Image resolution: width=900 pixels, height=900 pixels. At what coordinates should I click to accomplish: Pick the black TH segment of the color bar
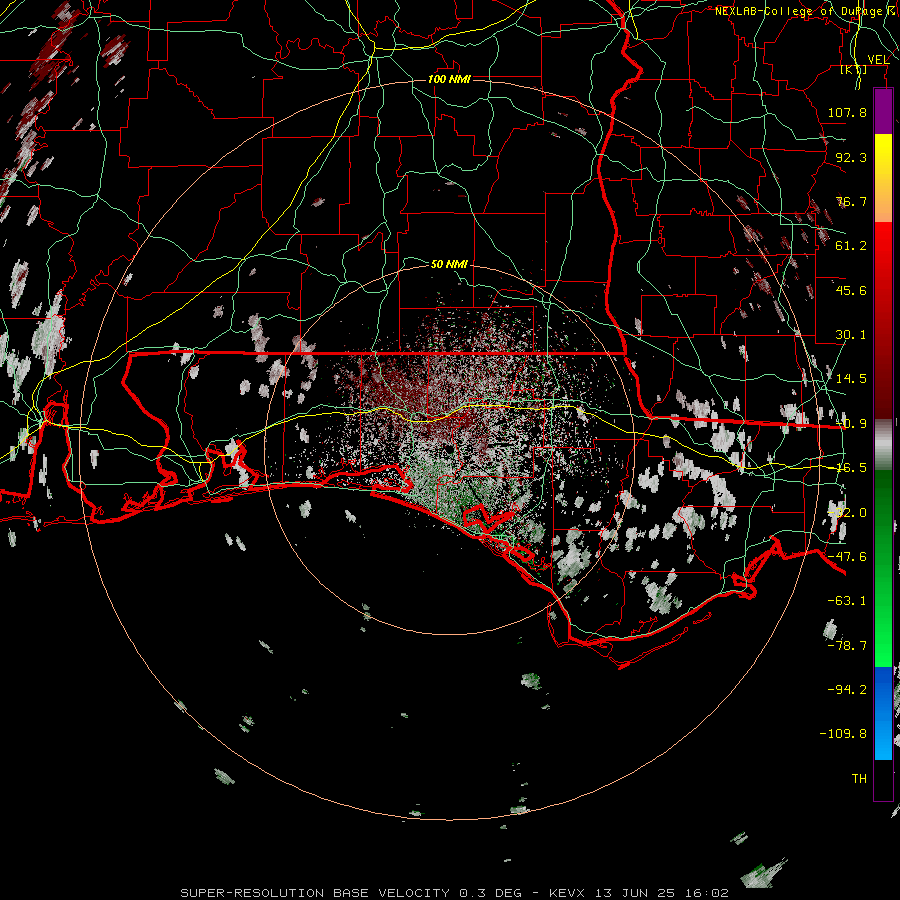[x=883, y=779]
